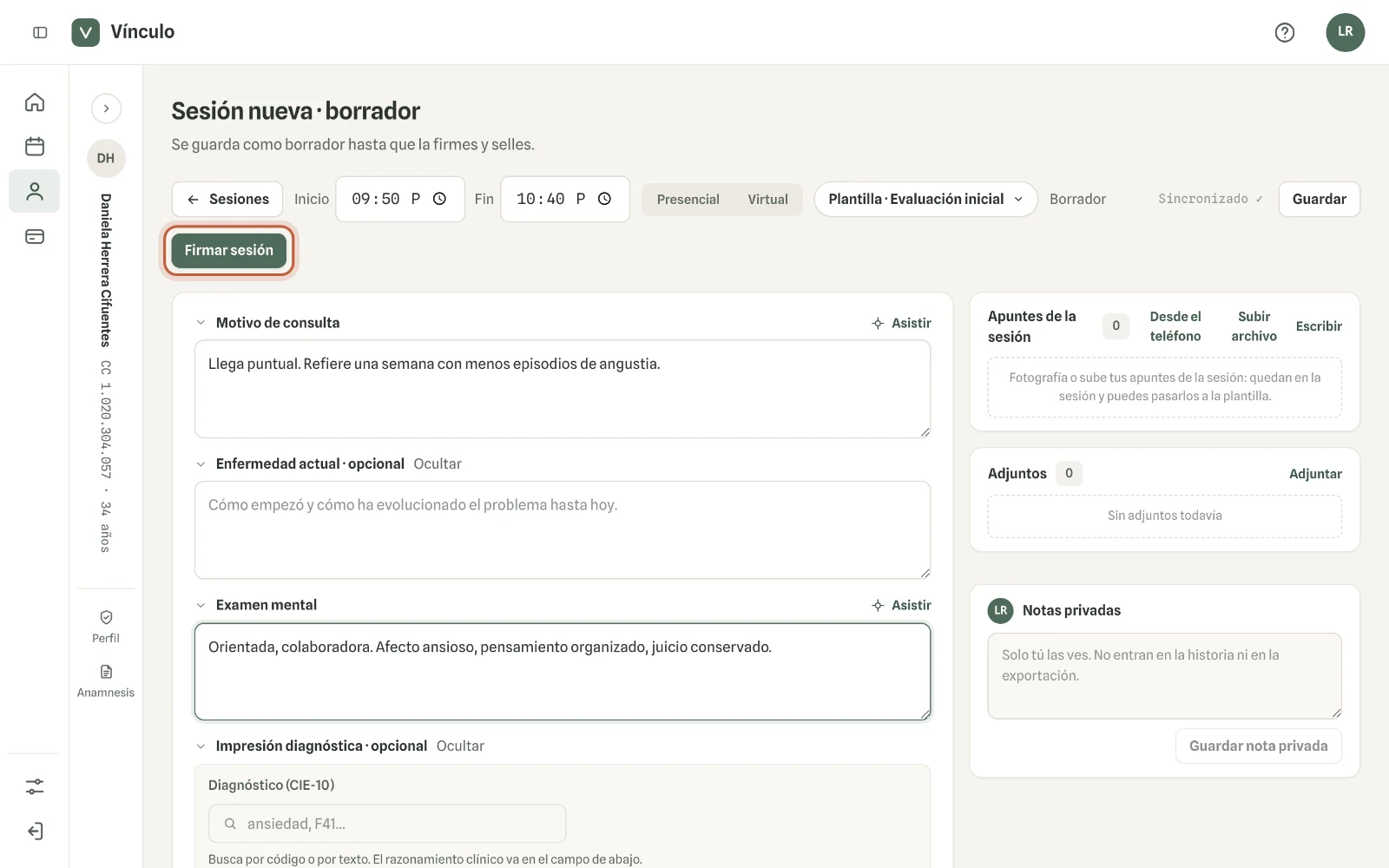Open the Plantilla Evaluación inicial dropdown
The image size is (1389, 868).
[925, 199]
